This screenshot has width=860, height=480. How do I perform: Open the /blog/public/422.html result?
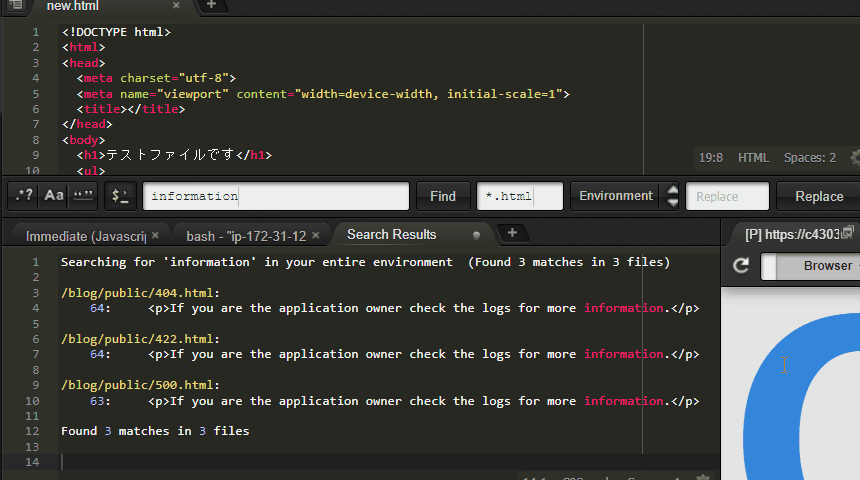(140, 339)
